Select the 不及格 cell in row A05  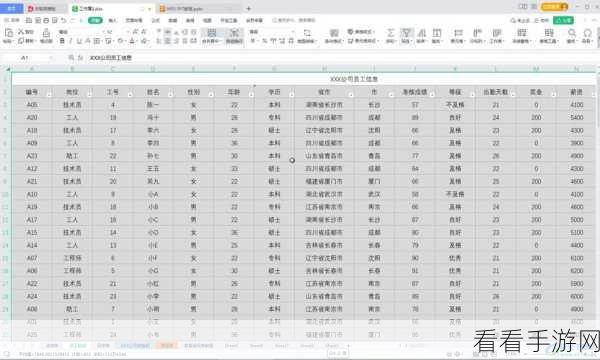tap(455, 105)
